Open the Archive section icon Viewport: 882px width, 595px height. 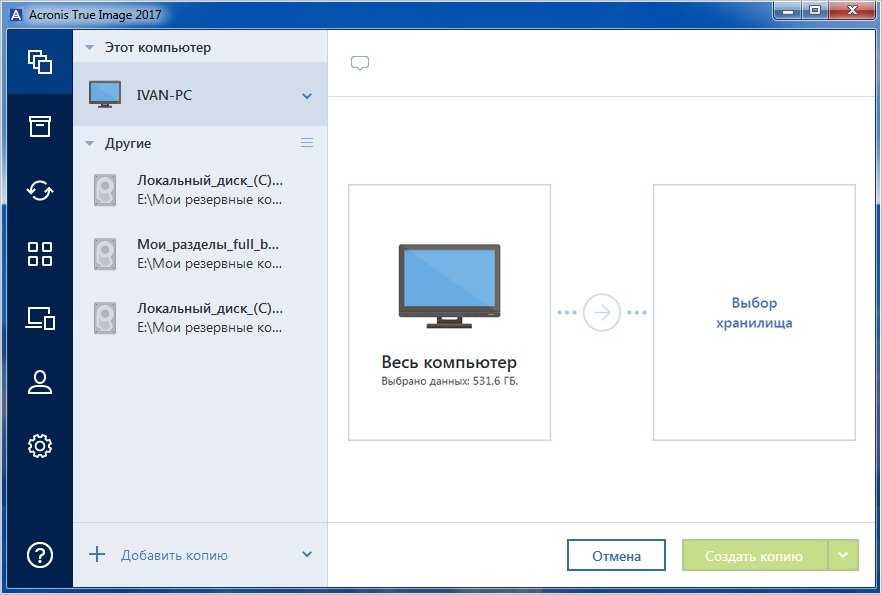click(x=39, y=126)
